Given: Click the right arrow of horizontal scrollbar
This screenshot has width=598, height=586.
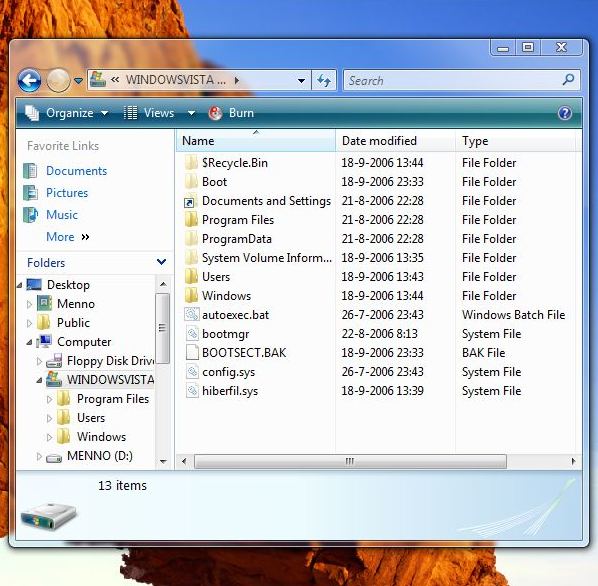Looking at the screenshot, I should pos(573,461).
